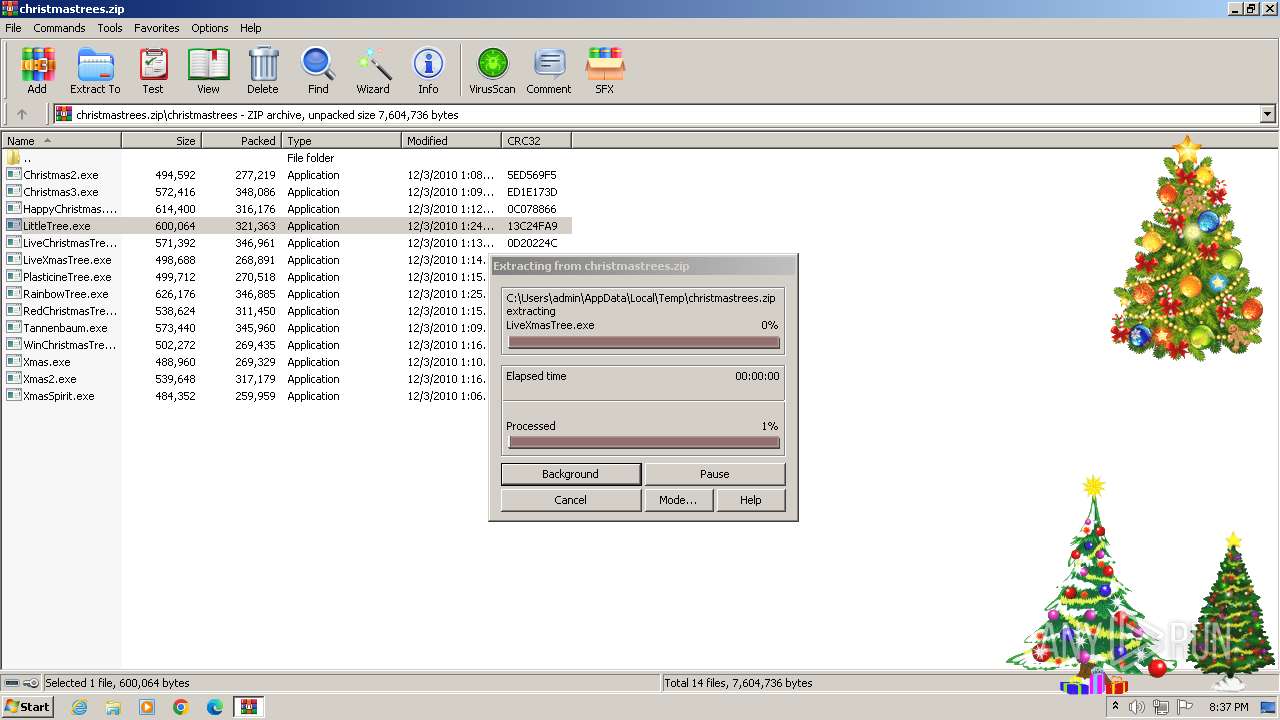1280x720 pixels.
Task: Click the archive path address field
Action: coord(658,114)
